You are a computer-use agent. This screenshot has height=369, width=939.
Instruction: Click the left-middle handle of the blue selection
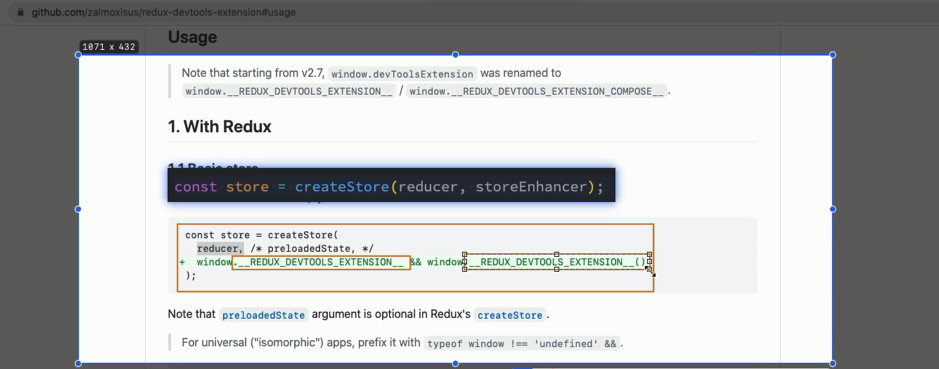click(78, 209)
